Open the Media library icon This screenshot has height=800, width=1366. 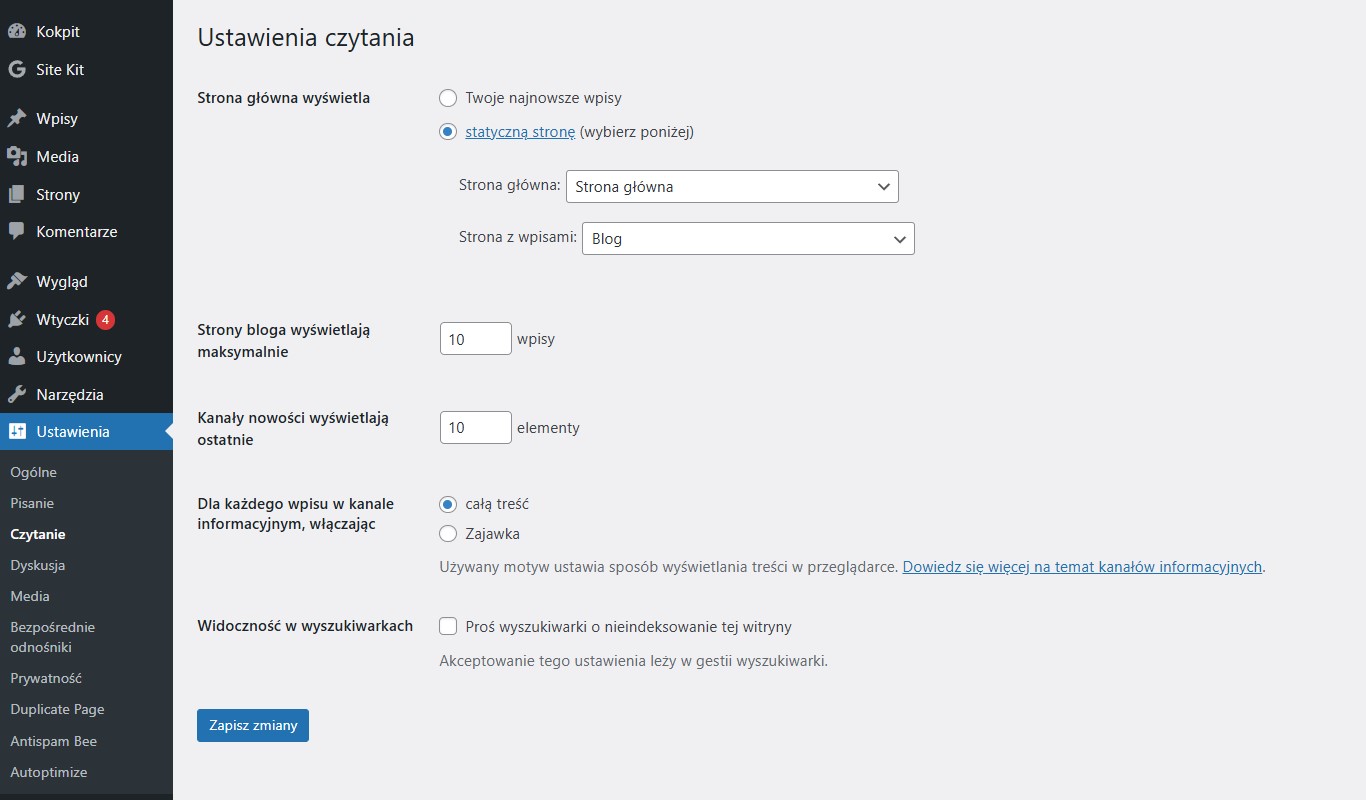pos(16,156)
